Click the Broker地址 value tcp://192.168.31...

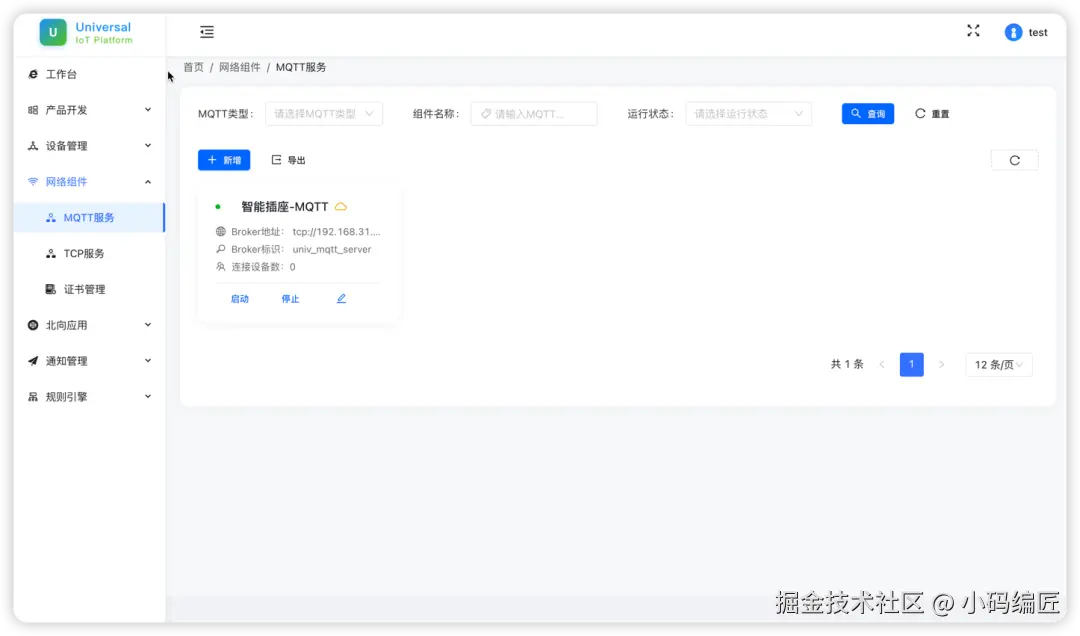click(336, 232)
